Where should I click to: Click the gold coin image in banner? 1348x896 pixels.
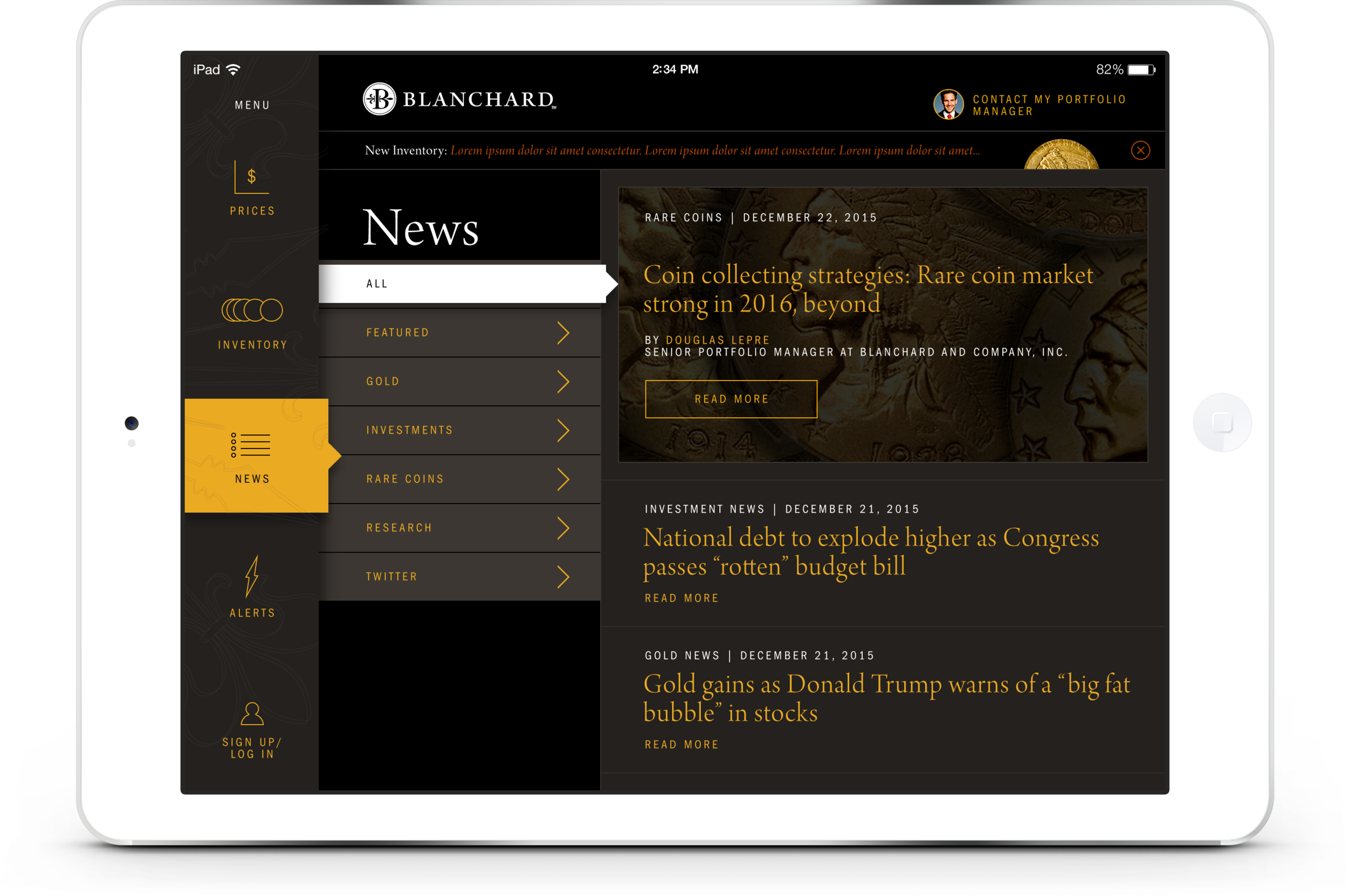coord(1061,154)
